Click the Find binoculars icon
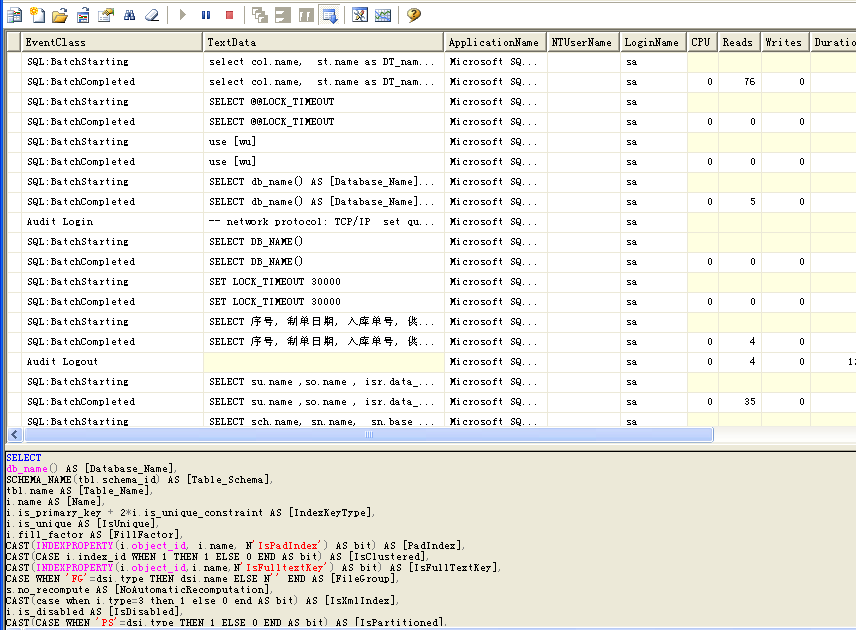 click(x=129, y=15)
